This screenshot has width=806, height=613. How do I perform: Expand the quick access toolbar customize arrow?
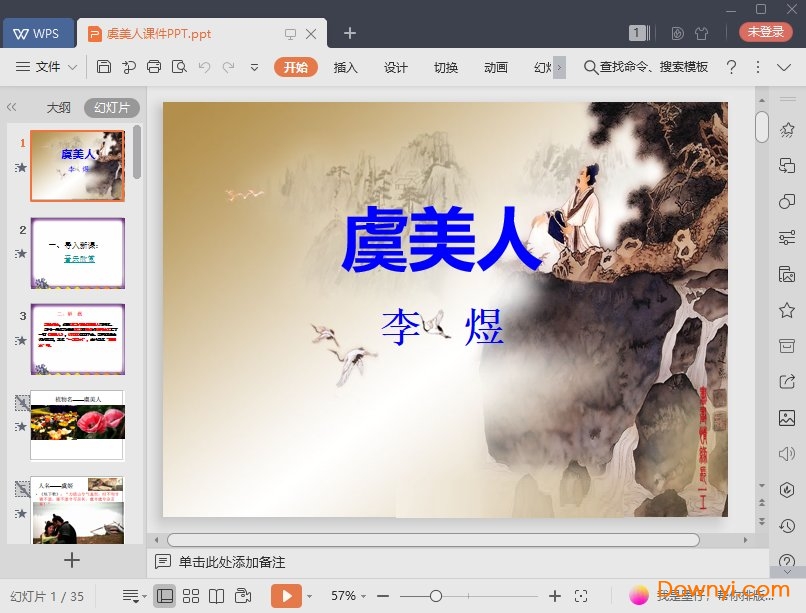click(x=254, y=68)
